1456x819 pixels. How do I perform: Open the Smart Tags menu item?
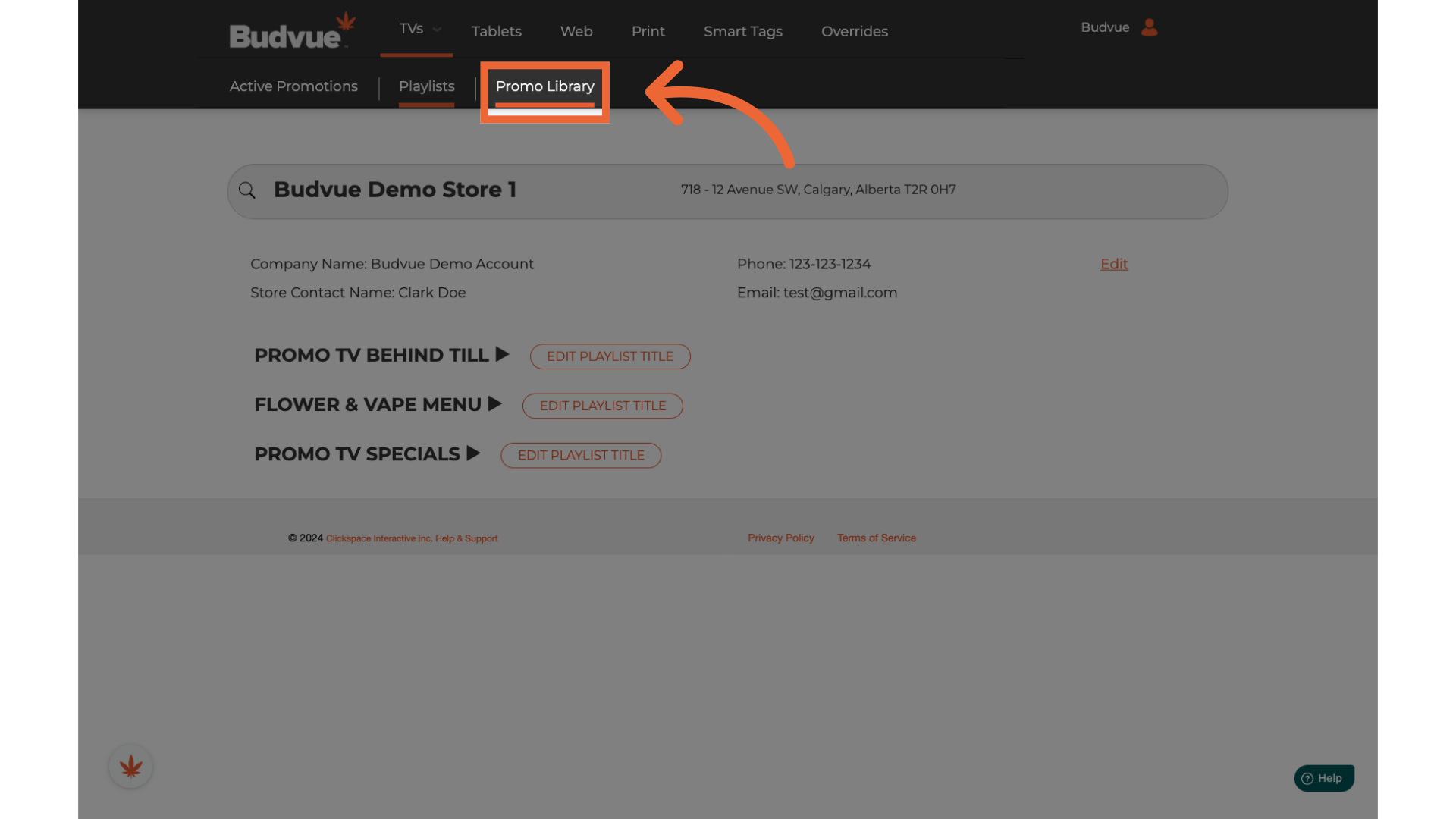point(742,31)
